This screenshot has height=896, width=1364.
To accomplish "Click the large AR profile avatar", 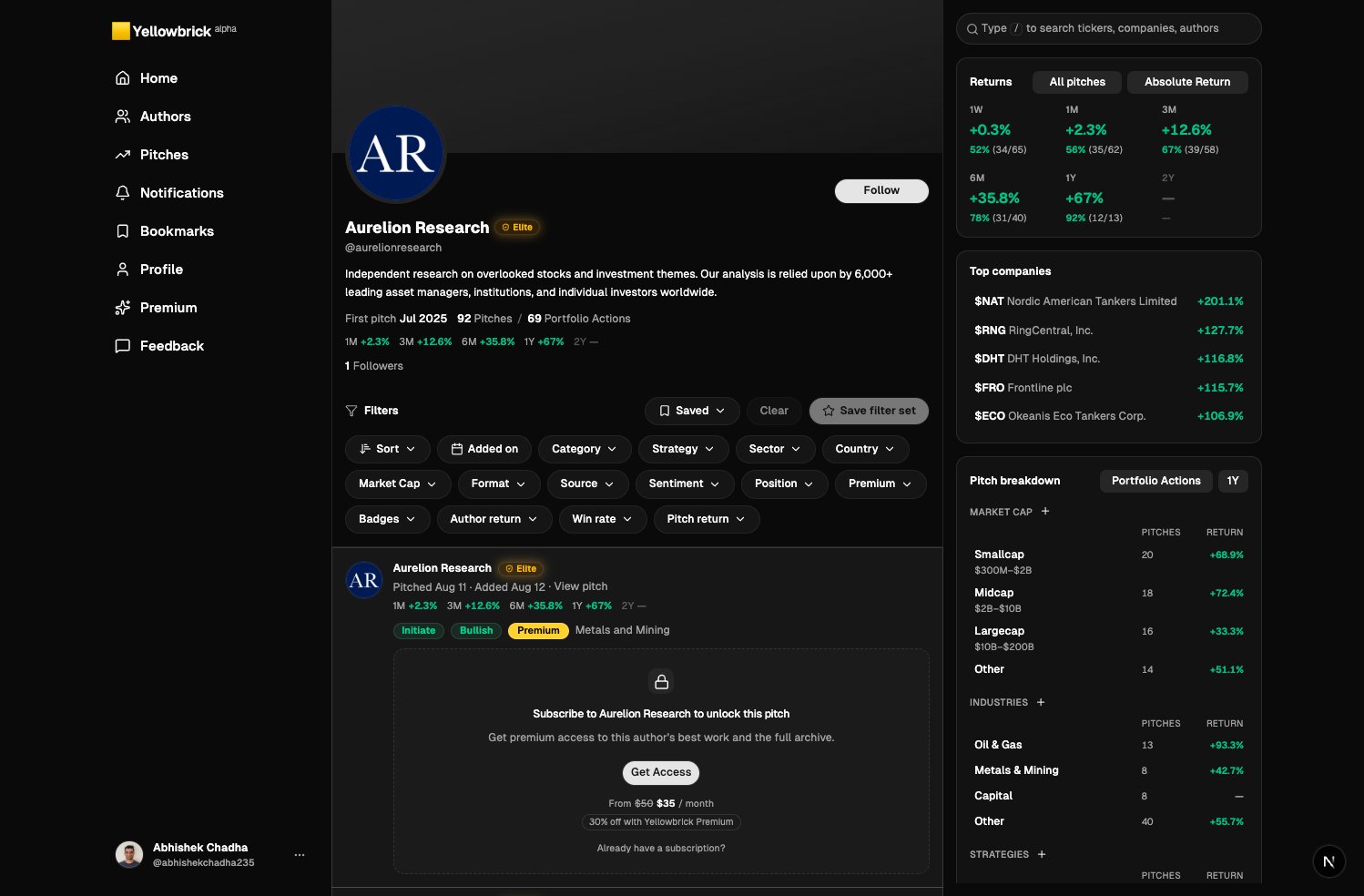I will pyautogui.click(x=396, y=154).
